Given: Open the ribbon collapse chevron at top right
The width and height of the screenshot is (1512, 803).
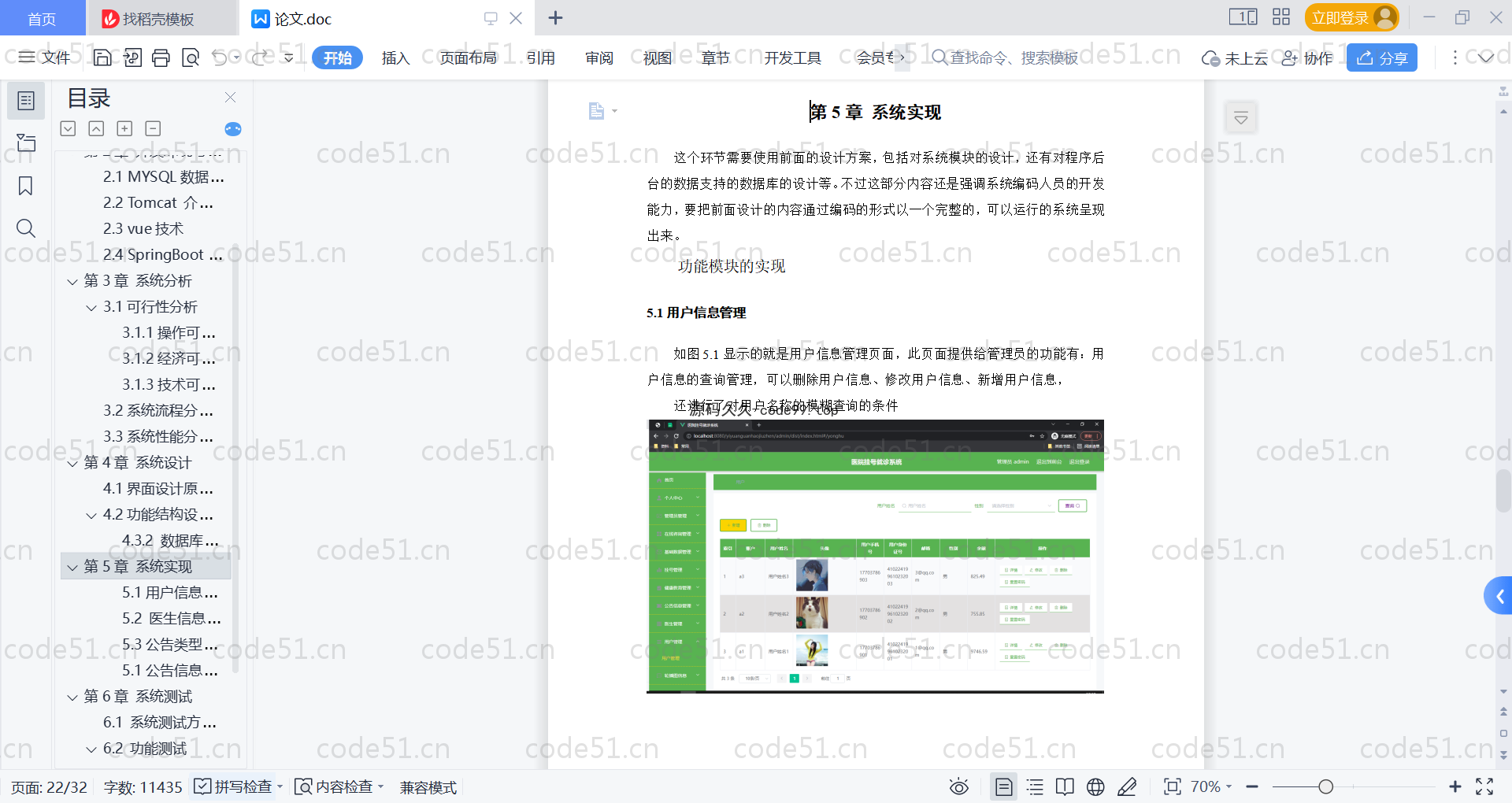Looking at the screenshot, I should pos(1486,57).
